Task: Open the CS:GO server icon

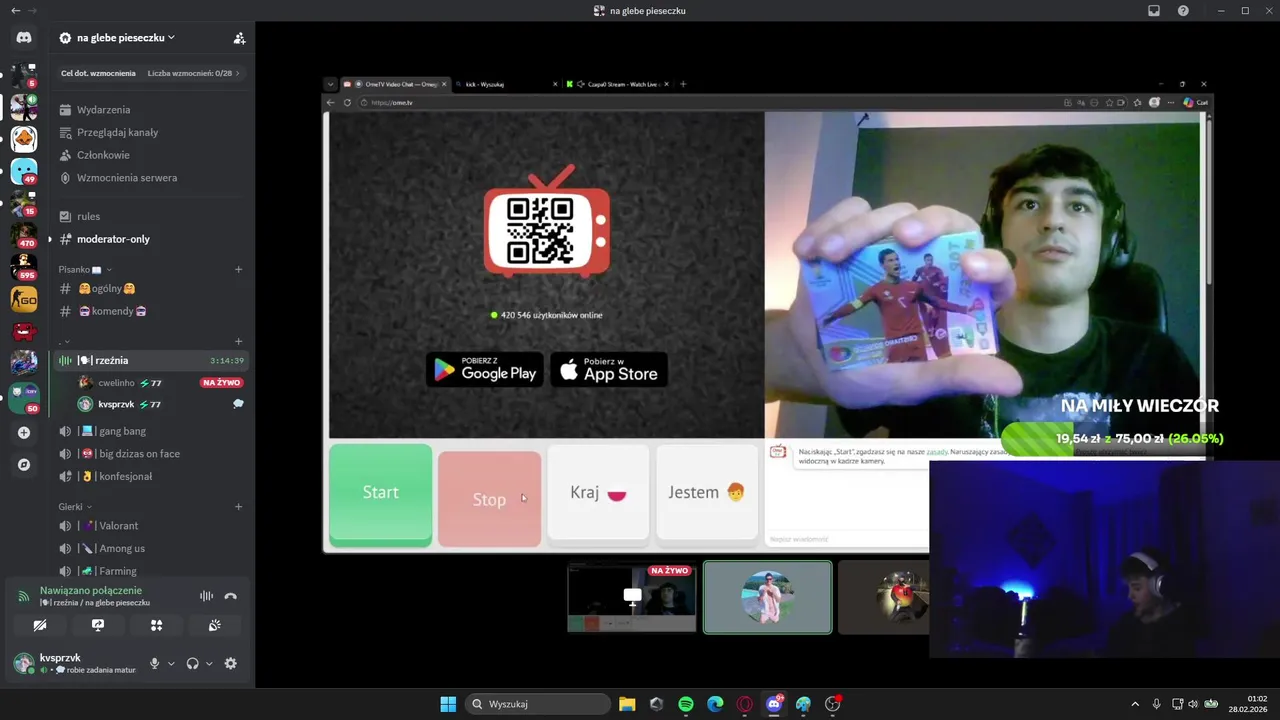Action: point(24,299)
